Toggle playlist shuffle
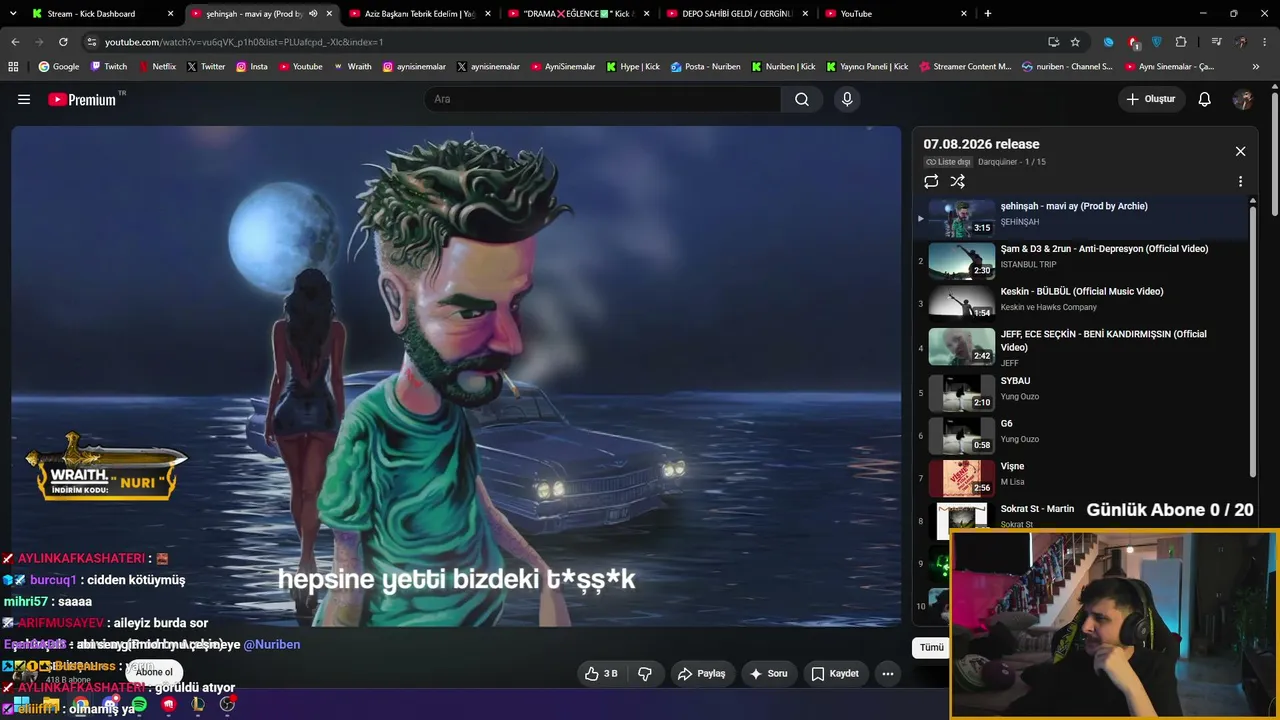1280x720 pixels. tap(958, 181)
